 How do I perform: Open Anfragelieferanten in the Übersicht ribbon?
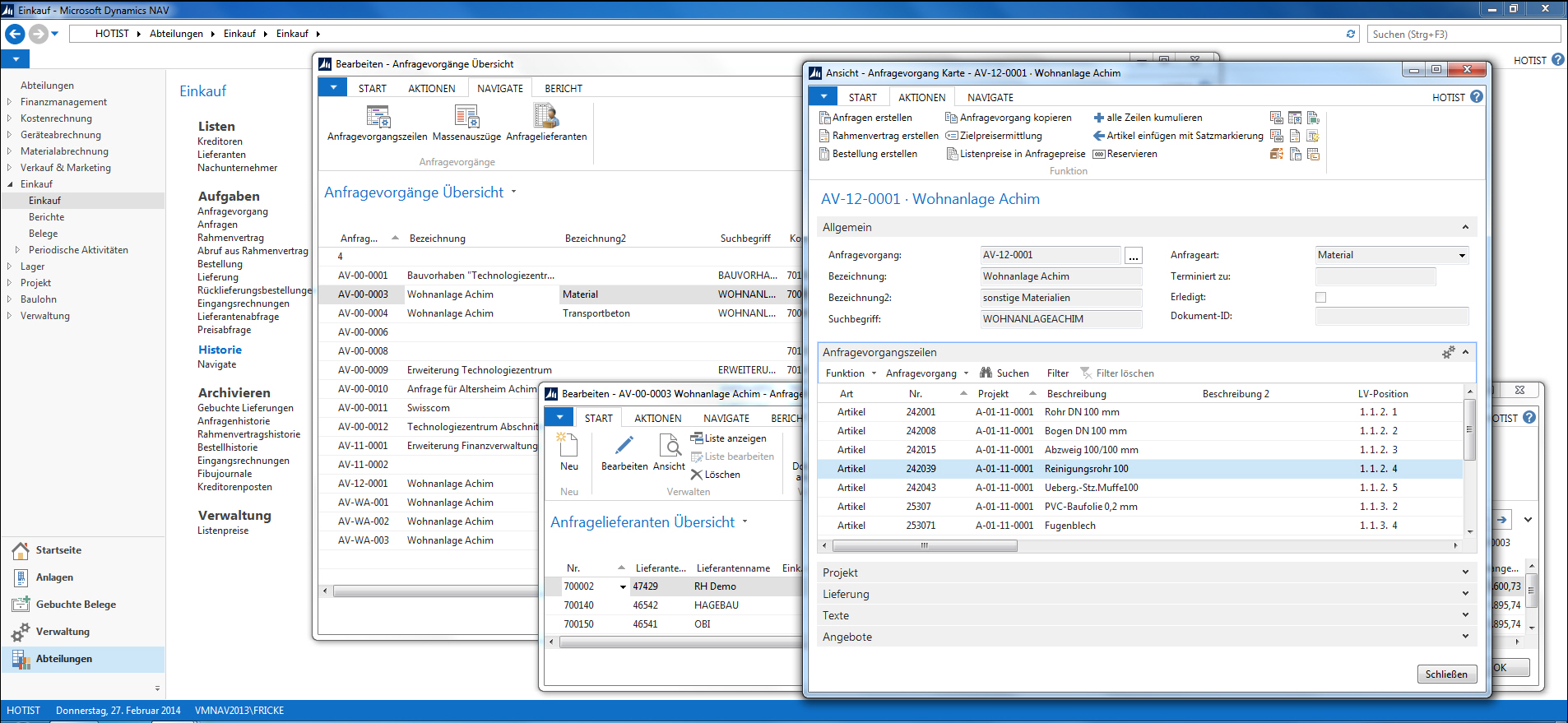click(546, 123)
